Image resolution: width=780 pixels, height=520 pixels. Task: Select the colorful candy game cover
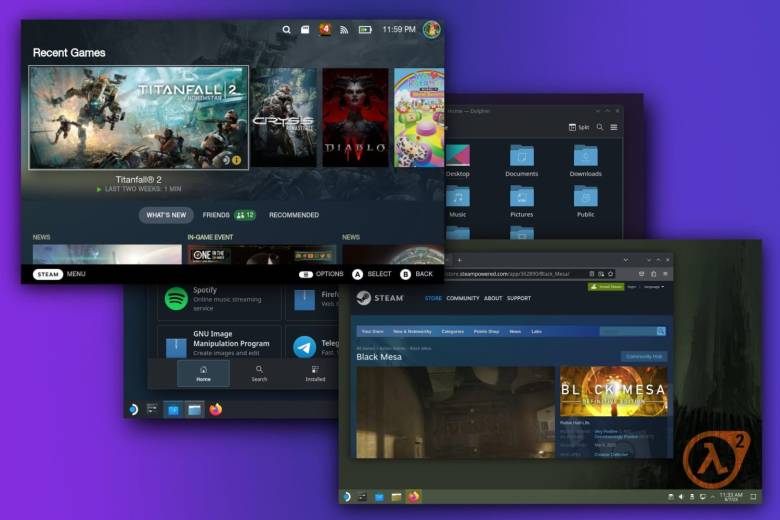tap(419, 117)
